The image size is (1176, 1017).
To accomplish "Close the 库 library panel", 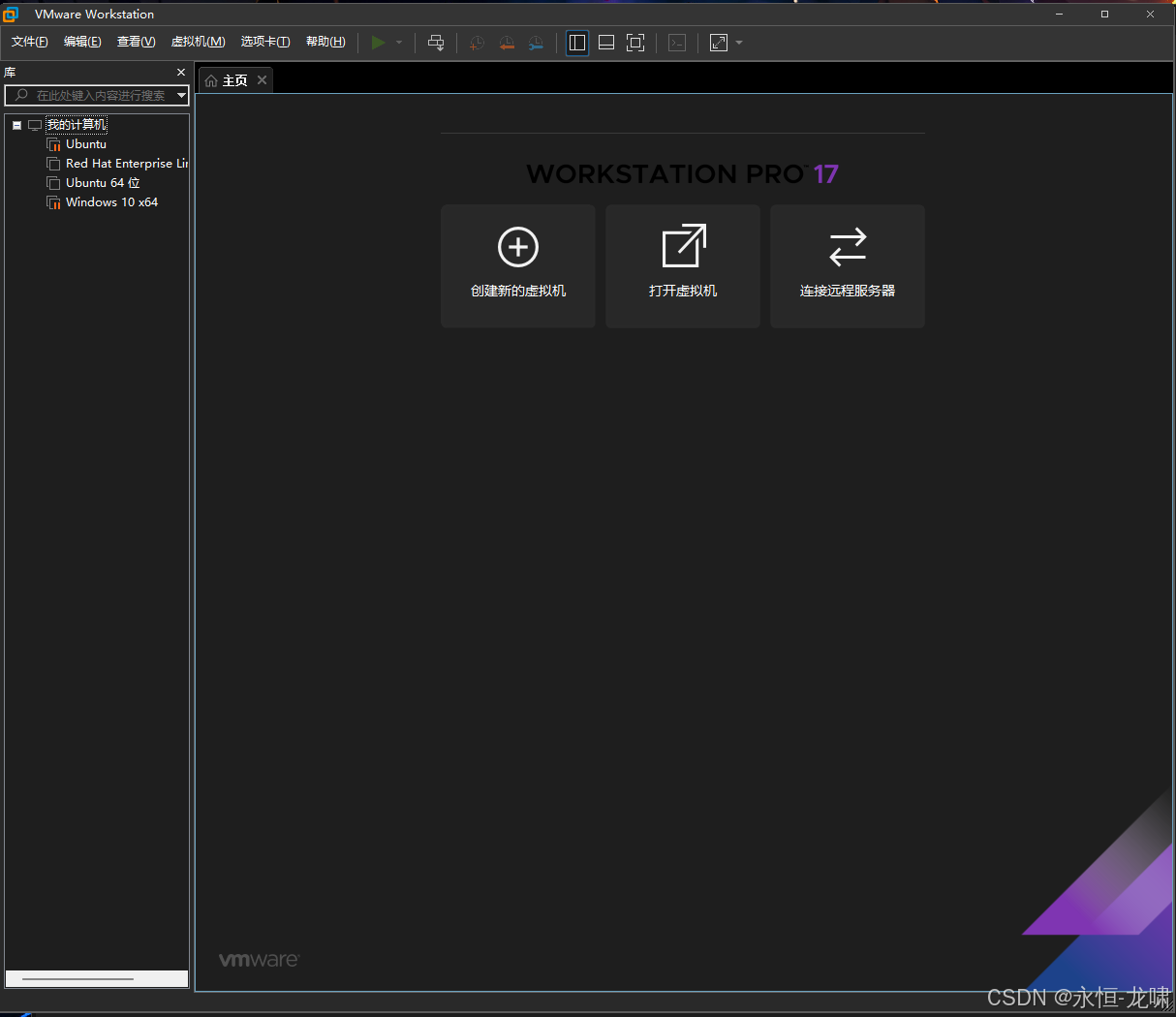I will 181,73.
